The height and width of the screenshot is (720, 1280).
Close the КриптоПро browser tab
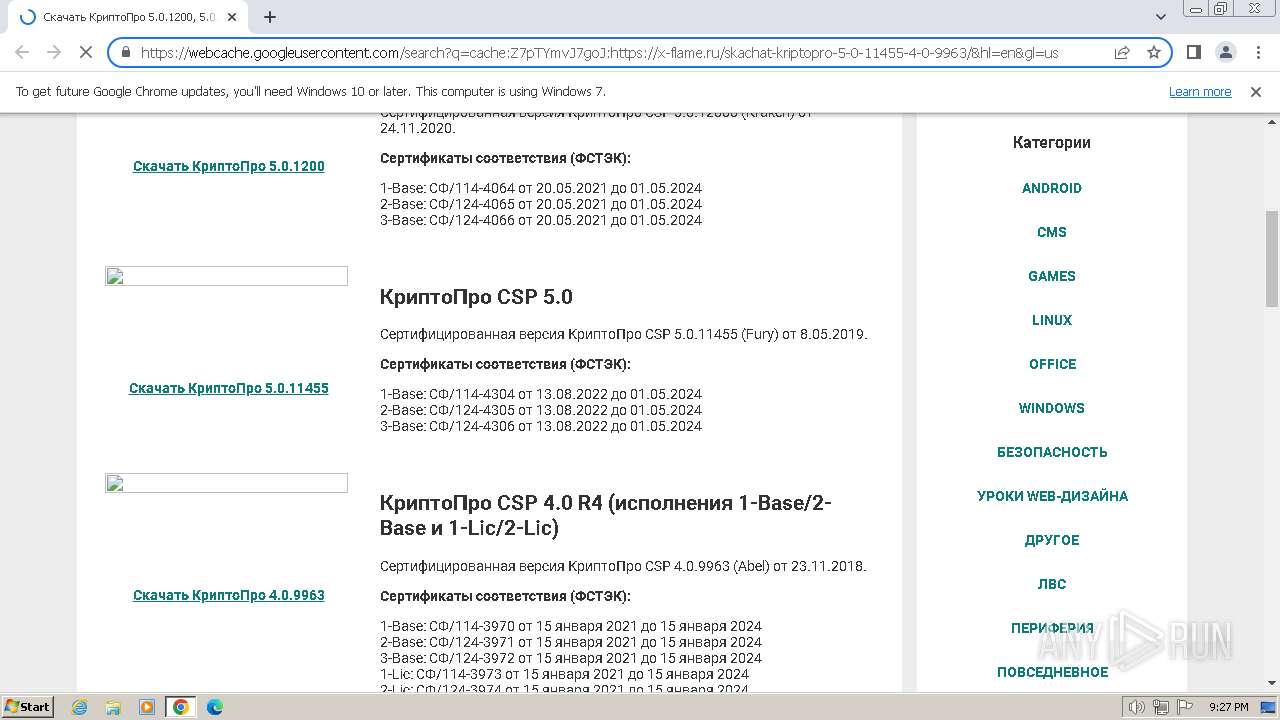point(232,17)
